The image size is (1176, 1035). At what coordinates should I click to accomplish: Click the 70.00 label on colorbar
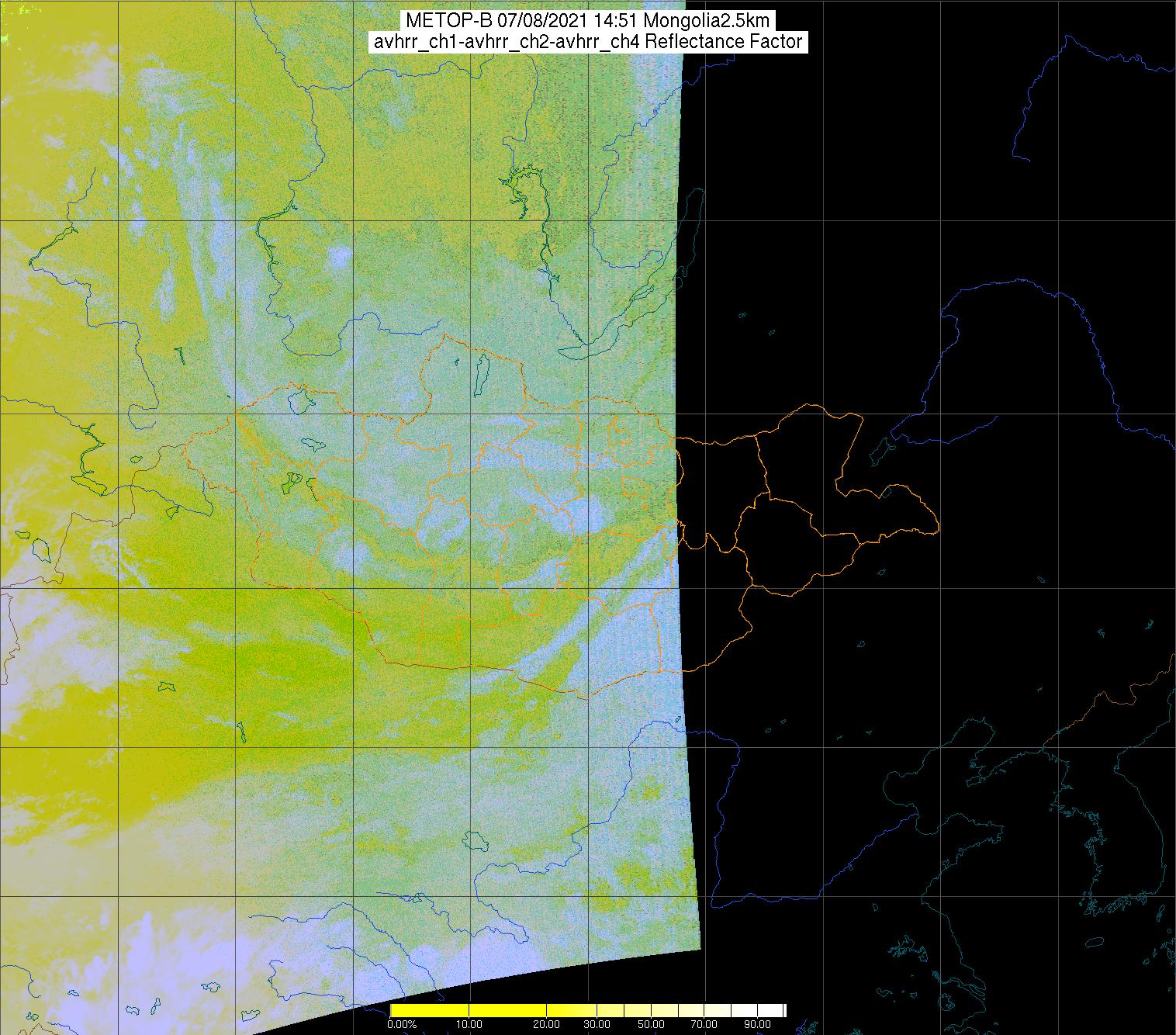pyautogui.click(x=704, y=1025)
